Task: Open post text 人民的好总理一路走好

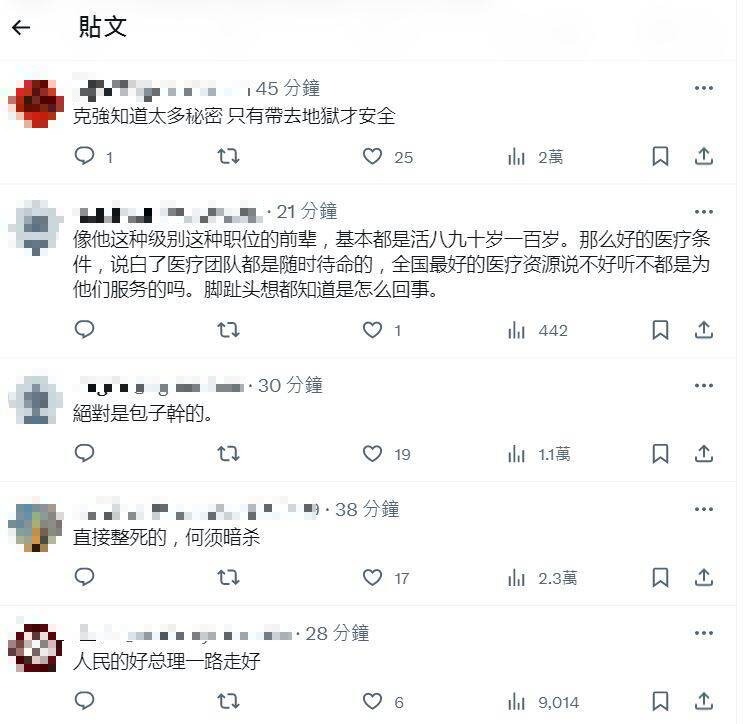Action: 166,661
